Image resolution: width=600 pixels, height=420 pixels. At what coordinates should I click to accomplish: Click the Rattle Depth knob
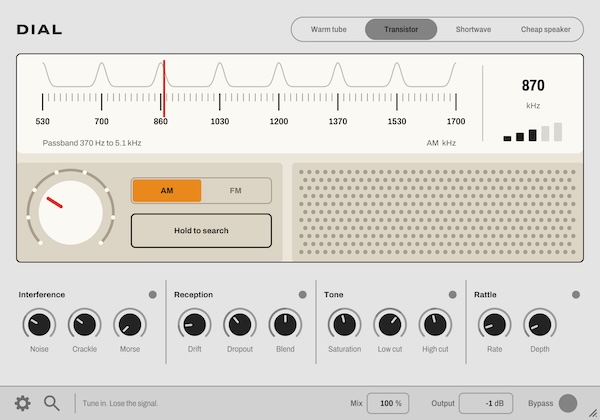[540, 324]
